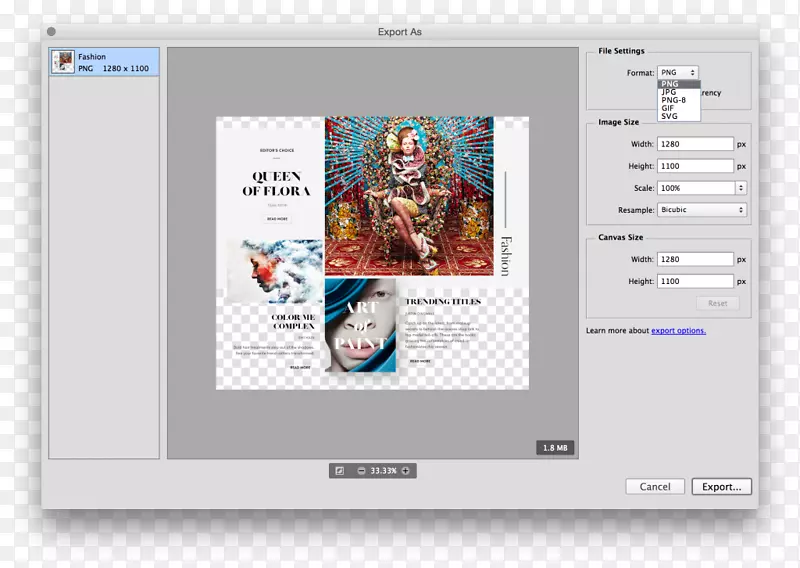Viewport: 800px width, 568px height.
Task: Expand the Scale dropdown at 100%
Action: [701, 188]
